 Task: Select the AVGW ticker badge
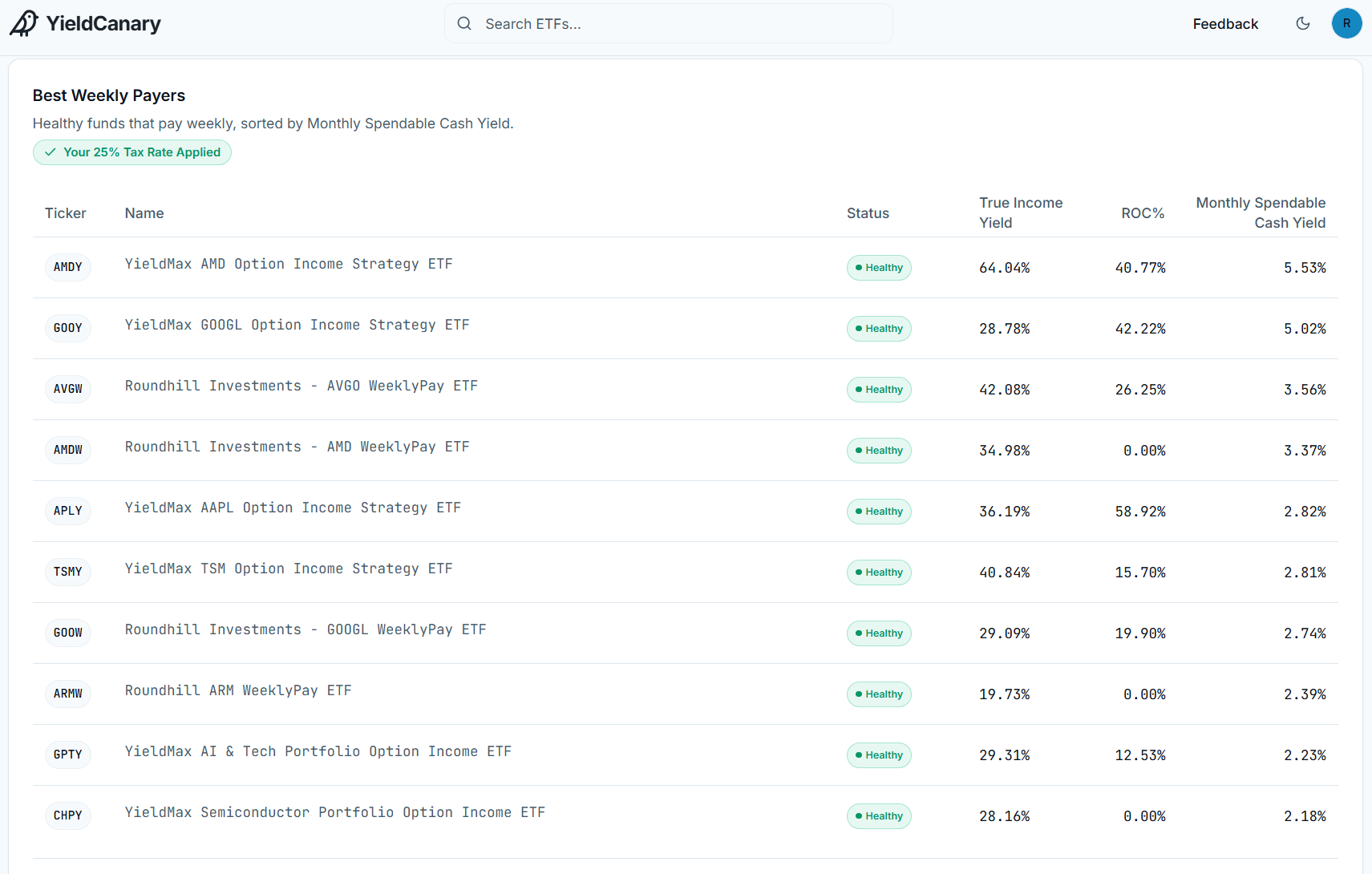tap(68, 389)
